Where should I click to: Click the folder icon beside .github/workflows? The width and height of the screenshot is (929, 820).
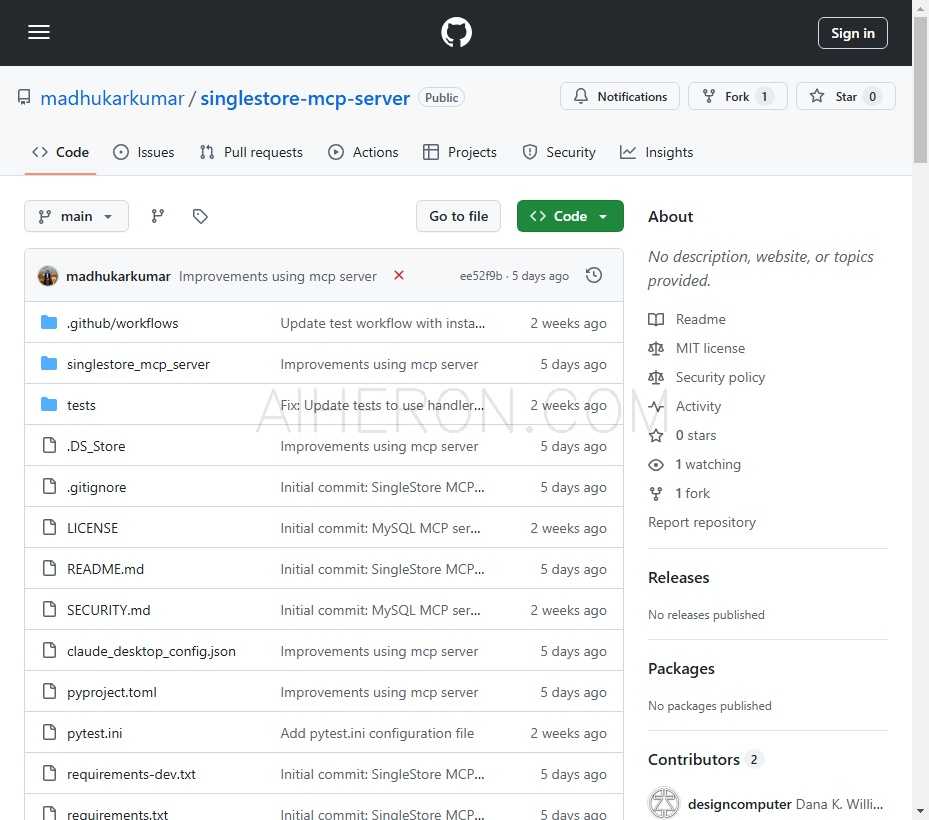point(49,322)
